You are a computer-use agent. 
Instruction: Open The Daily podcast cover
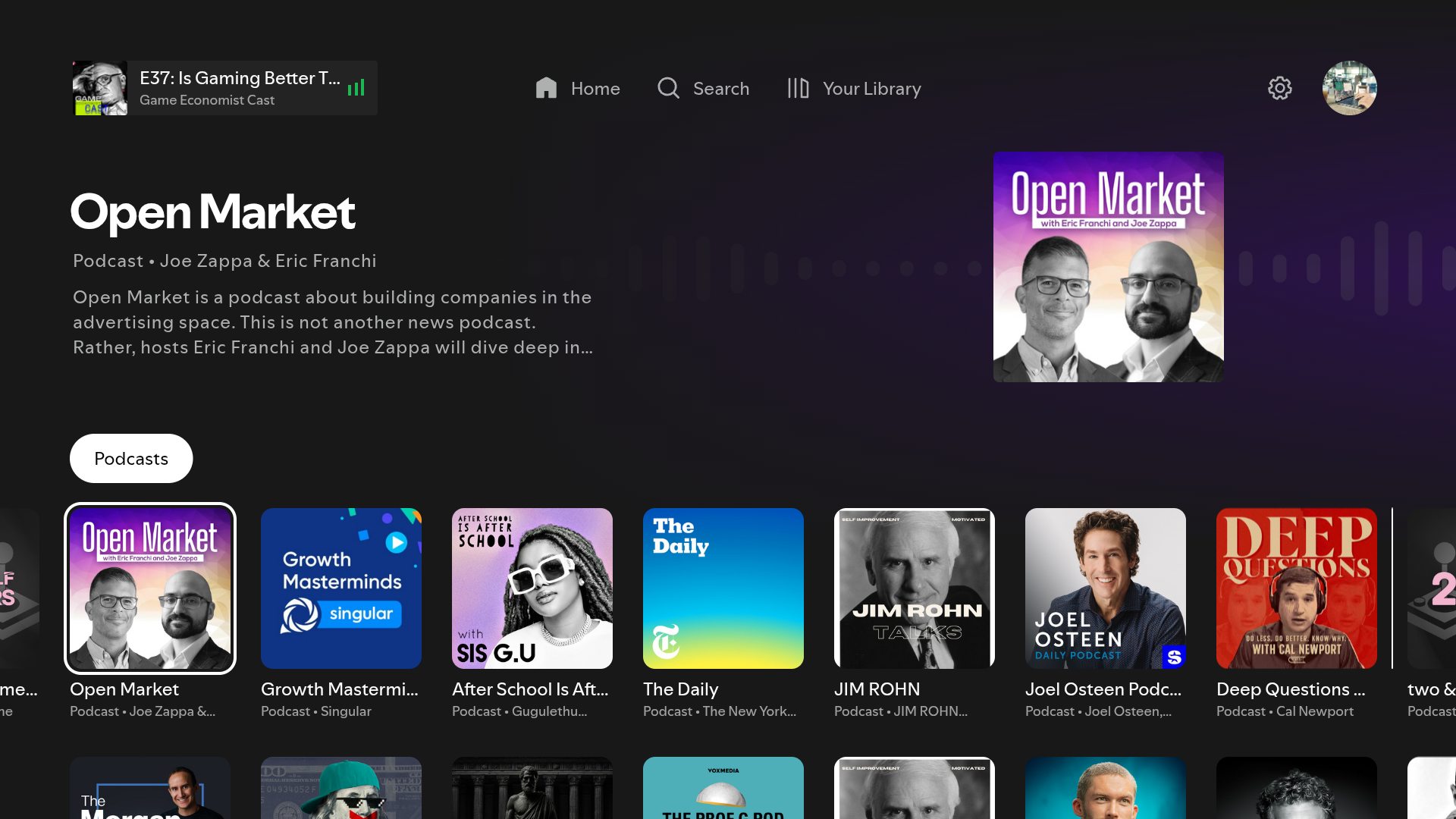pos(723,588)
